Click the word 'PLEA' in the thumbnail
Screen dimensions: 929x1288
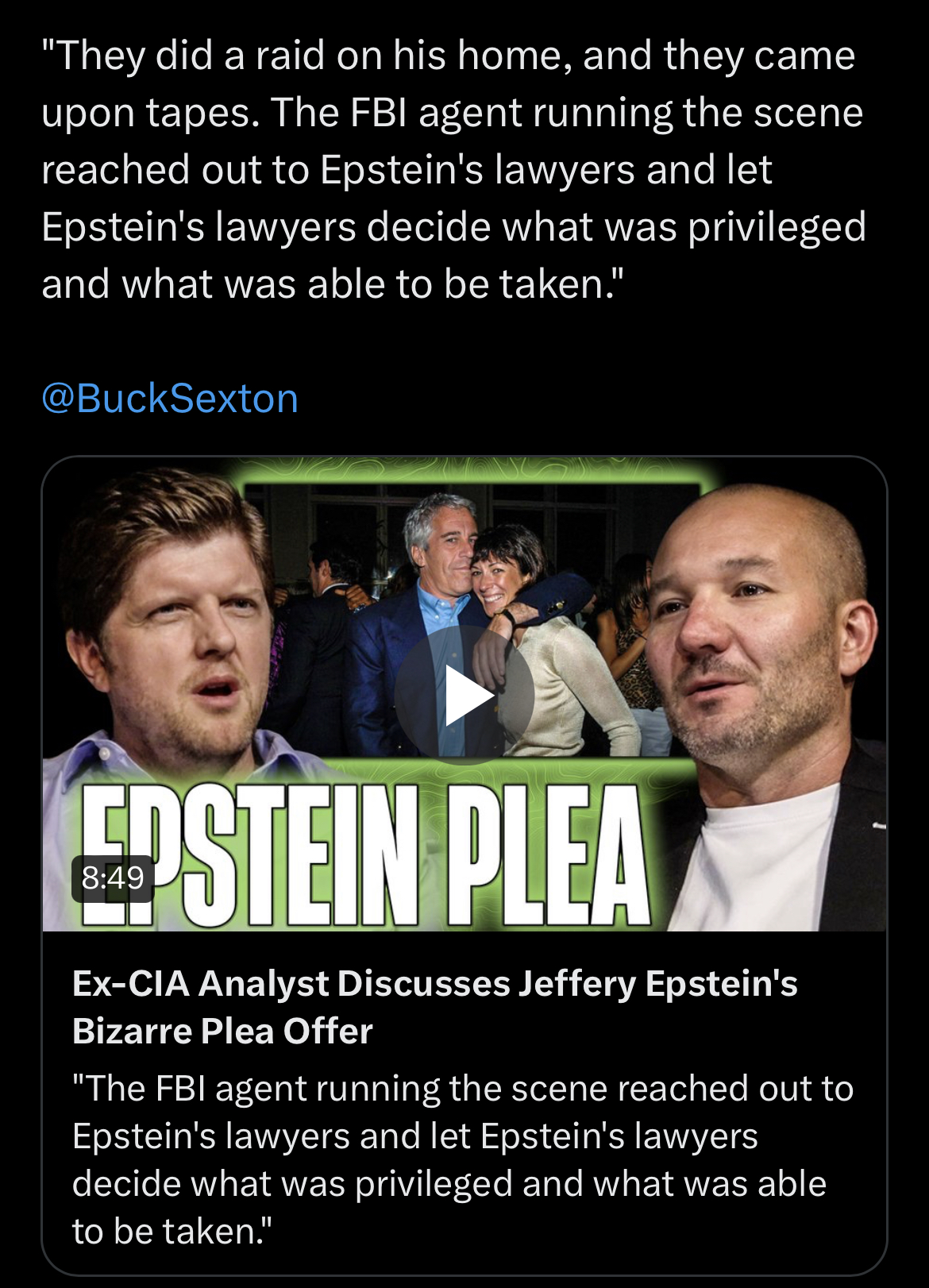[x=548, y=854]
